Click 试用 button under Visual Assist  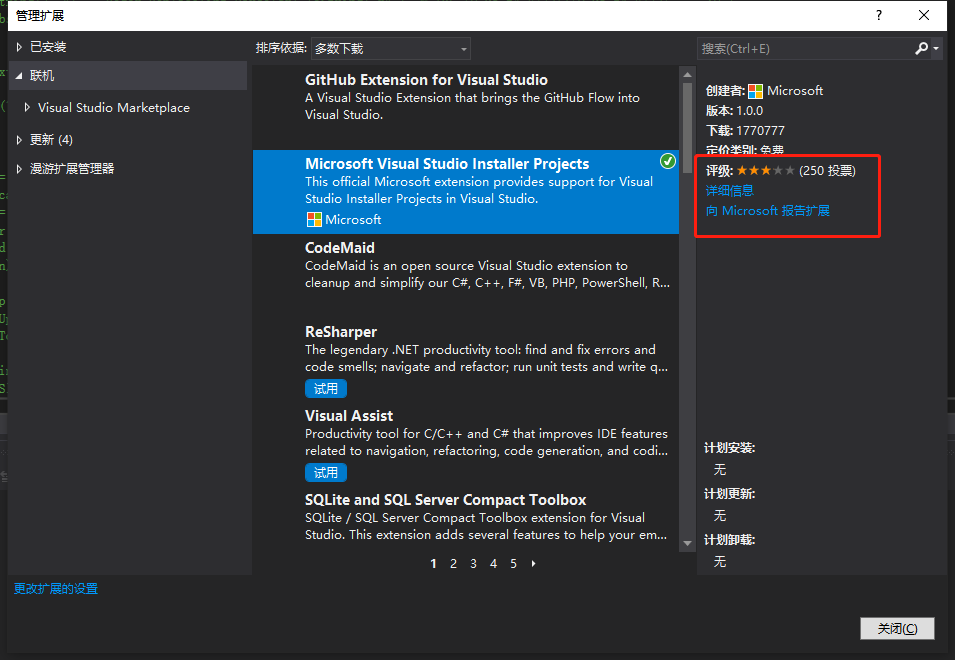[326, 472]
